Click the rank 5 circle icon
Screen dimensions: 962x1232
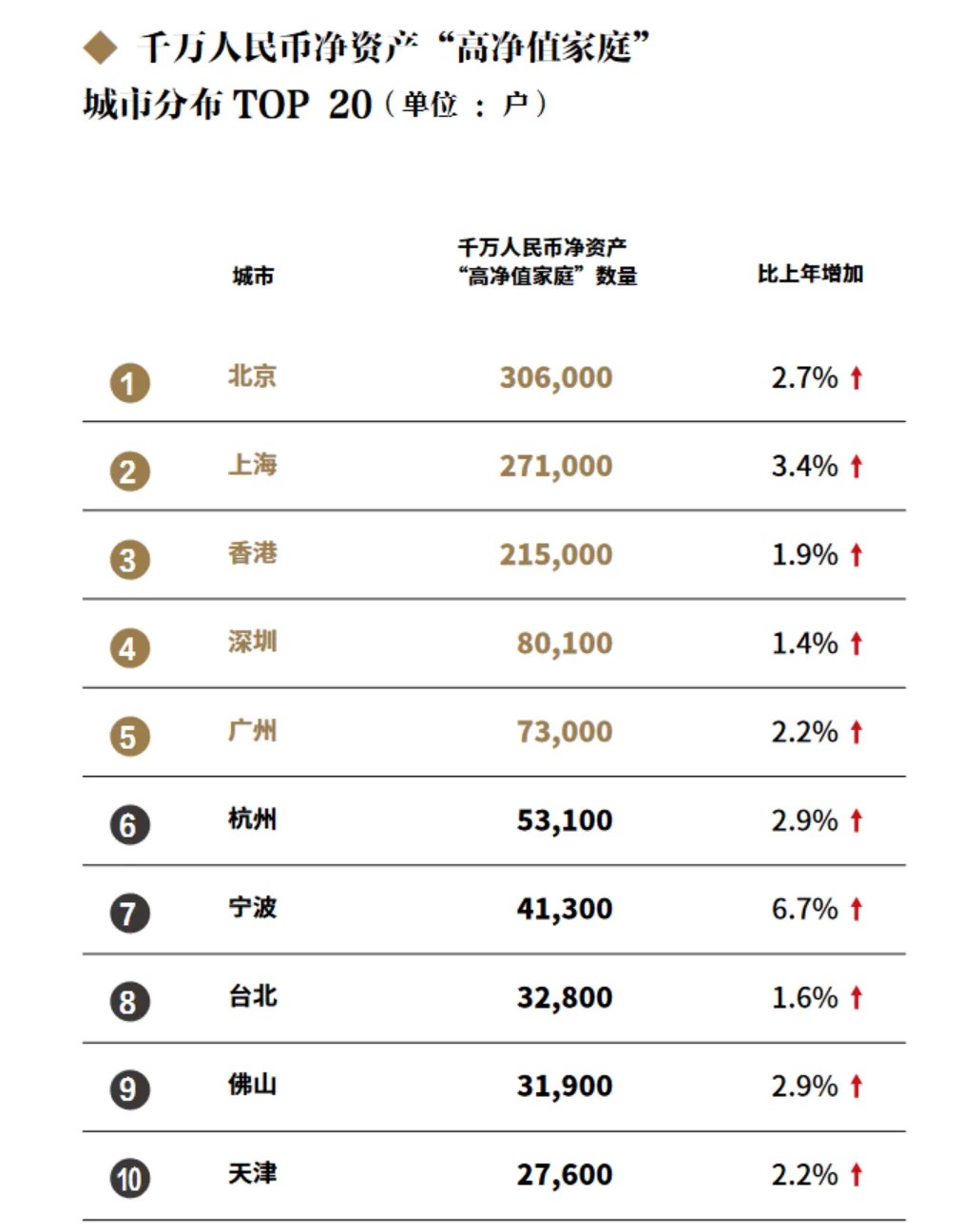point(129,737)
